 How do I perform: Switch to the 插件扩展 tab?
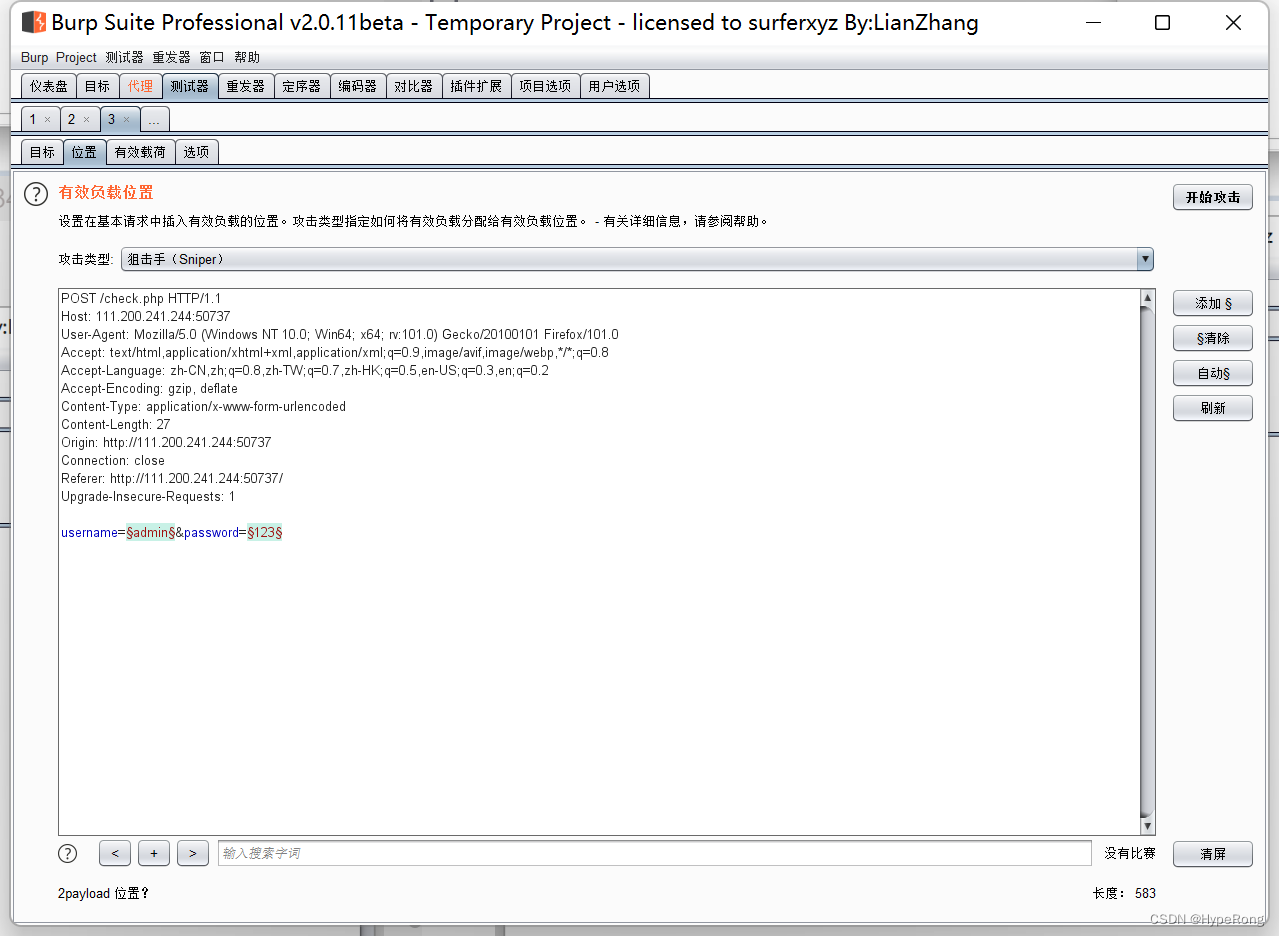point(476,87)
